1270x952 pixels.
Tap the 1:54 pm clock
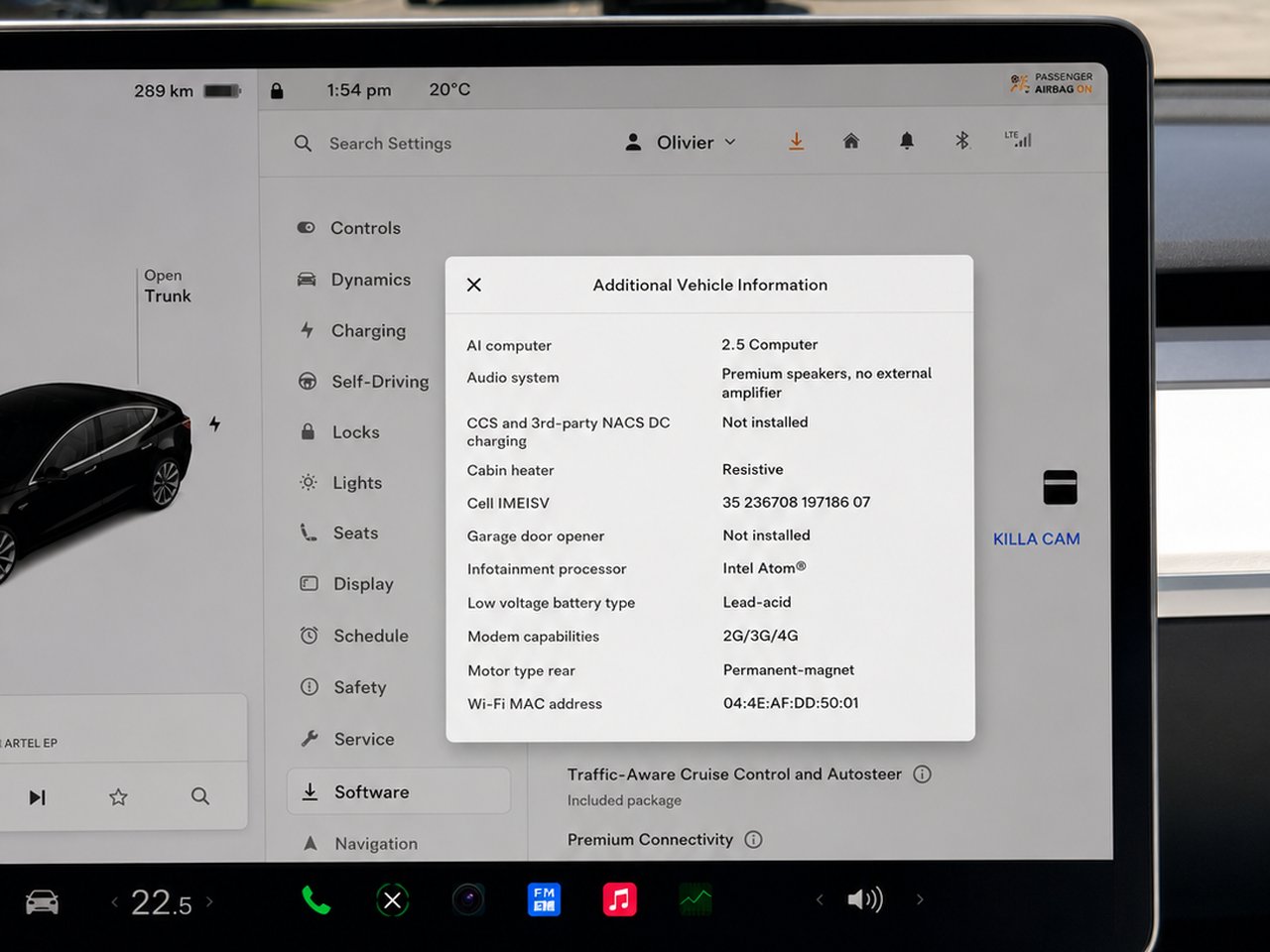[359, 90]
